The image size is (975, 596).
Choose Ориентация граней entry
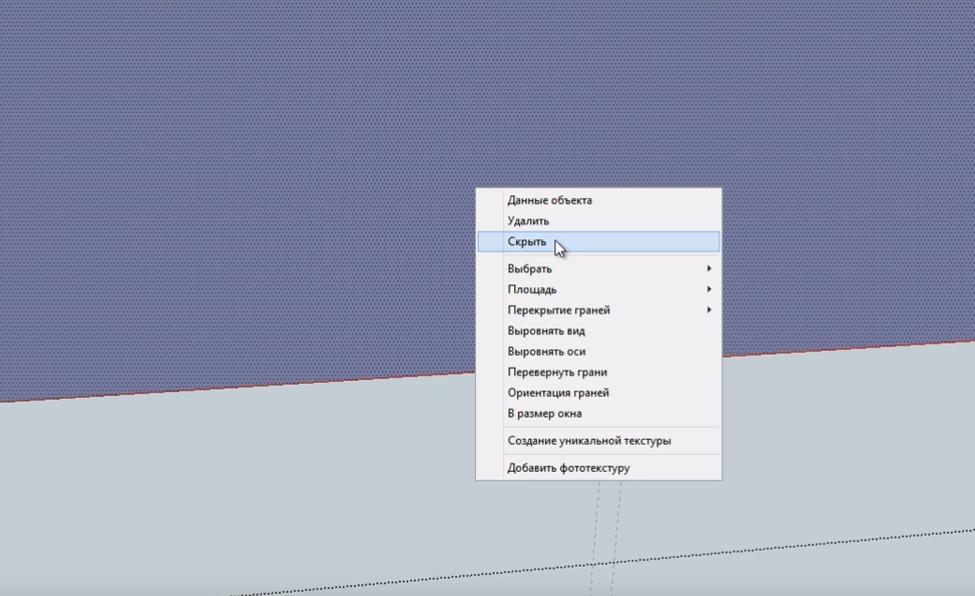(558, 393)
